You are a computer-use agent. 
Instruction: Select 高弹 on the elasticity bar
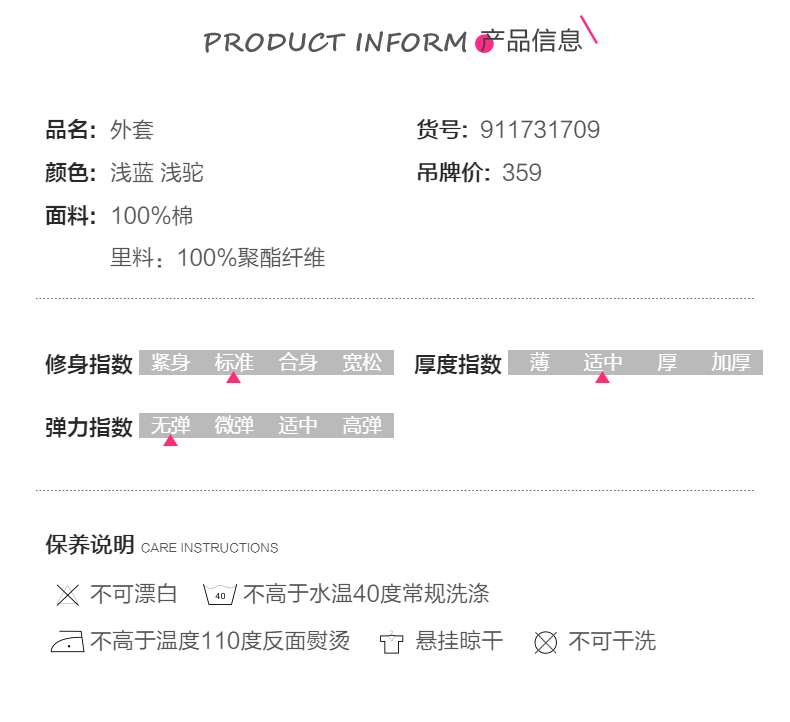[x=362, y=425]
